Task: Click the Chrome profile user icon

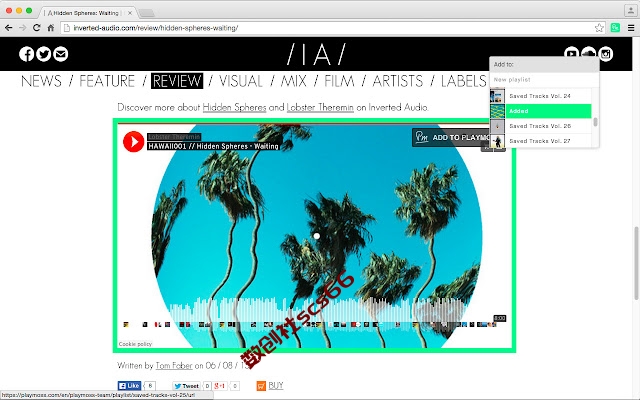Action: [x=631, y=10]
